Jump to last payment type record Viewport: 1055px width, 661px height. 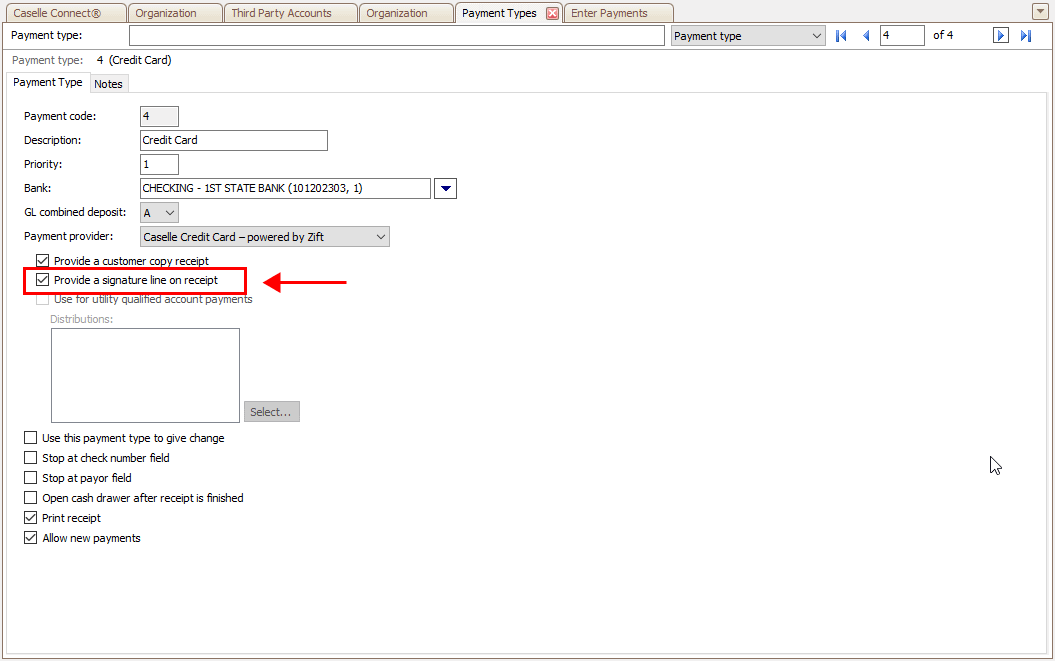tap(1026, 36)
